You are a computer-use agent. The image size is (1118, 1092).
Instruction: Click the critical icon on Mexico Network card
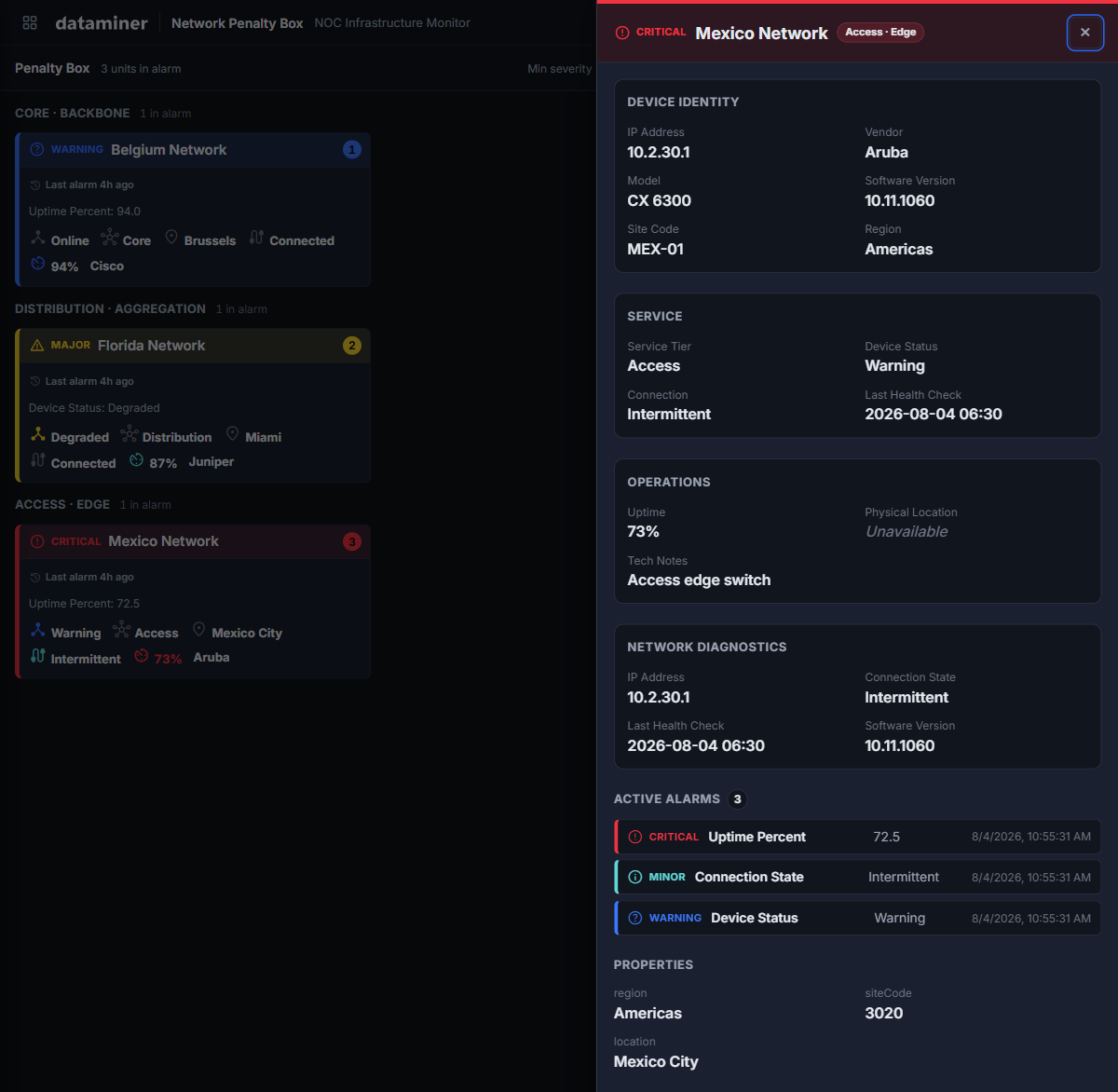37,541
